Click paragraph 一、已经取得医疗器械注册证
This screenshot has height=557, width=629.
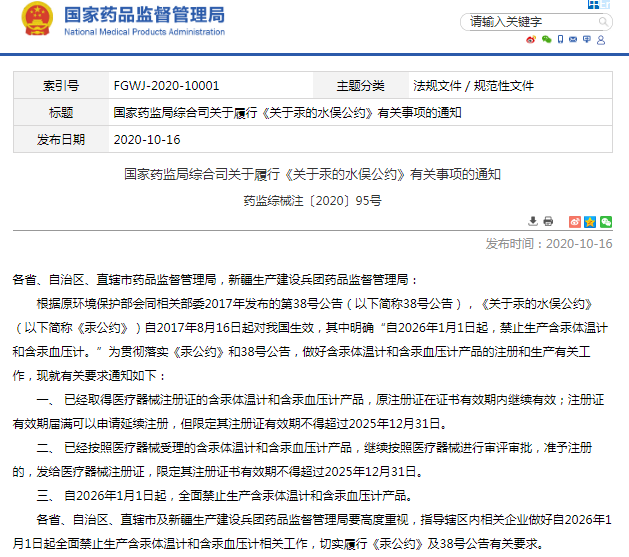308,411
